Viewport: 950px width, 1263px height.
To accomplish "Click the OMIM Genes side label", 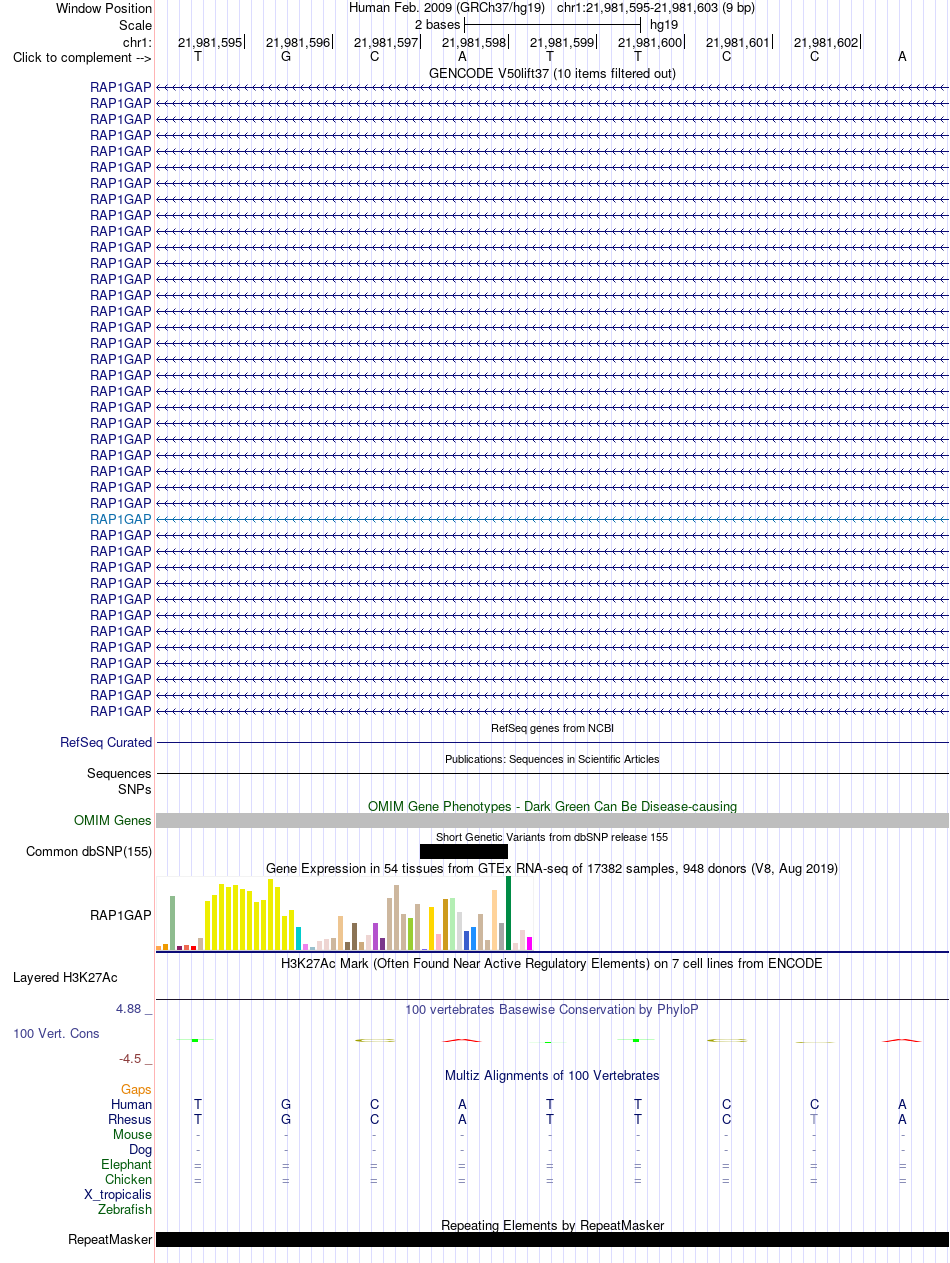I will [113, 820].
